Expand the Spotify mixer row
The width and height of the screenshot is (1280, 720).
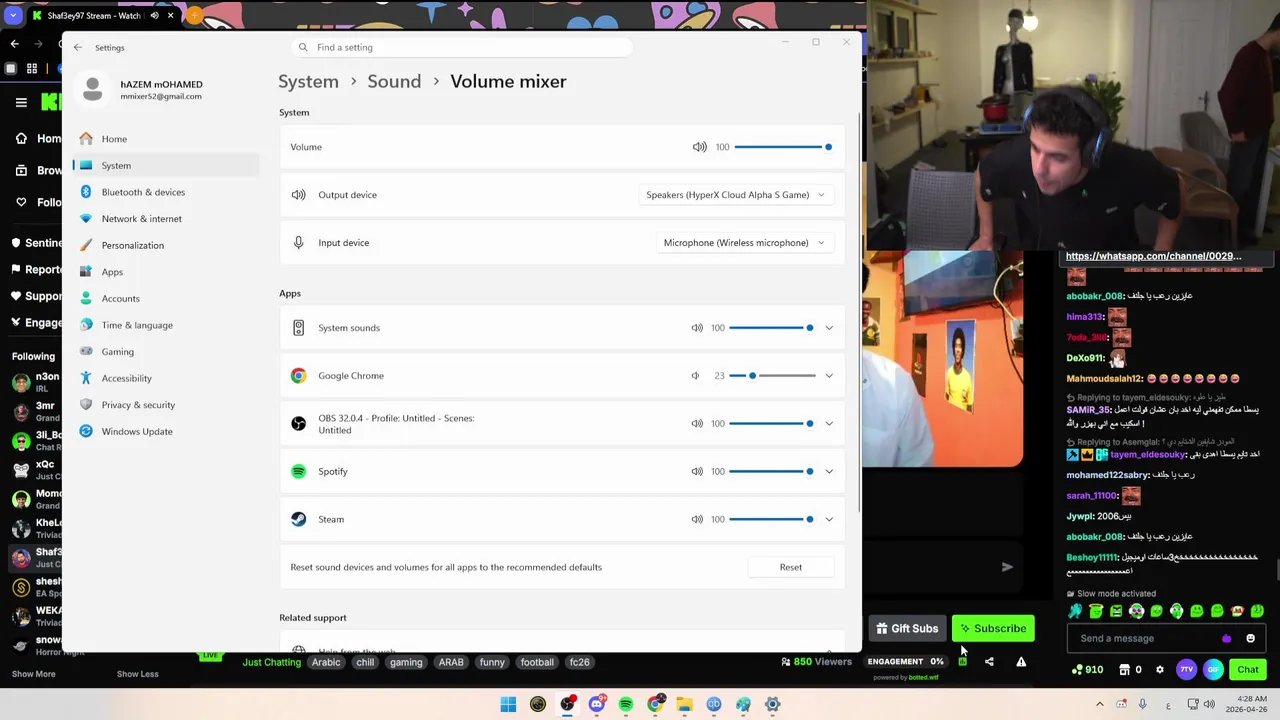(829, 472)
